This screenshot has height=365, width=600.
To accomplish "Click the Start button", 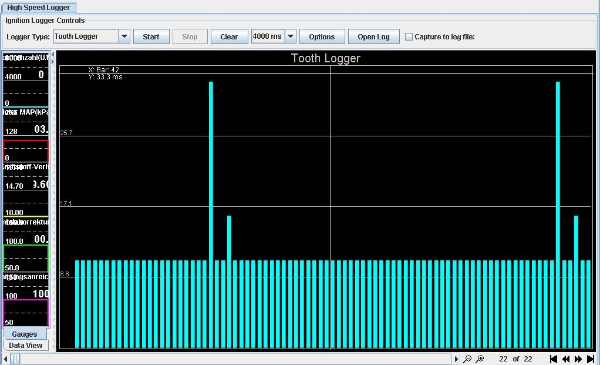I will pos(151,37).
